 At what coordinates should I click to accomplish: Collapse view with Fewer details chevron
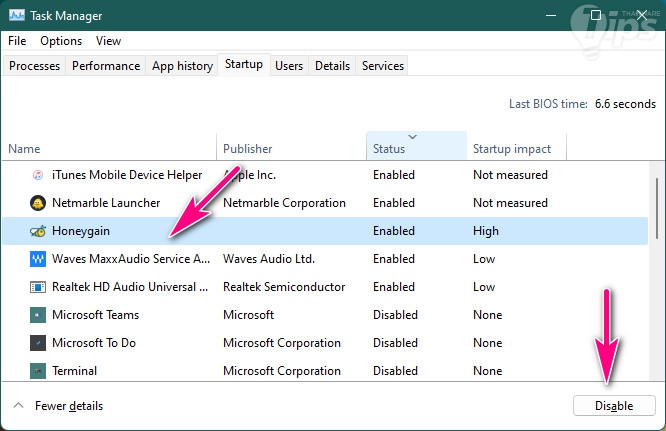tap(19, 406)
